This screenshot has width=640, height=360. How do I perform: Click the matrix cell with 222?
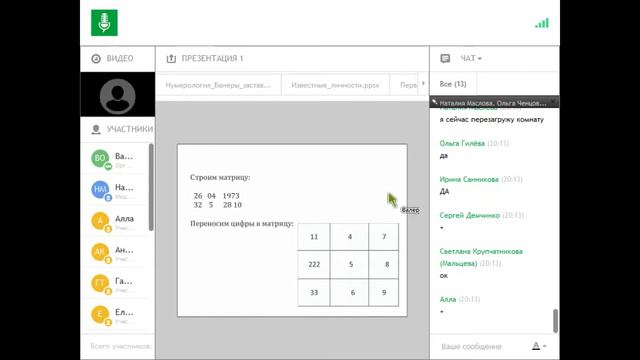tap(314, 264)
